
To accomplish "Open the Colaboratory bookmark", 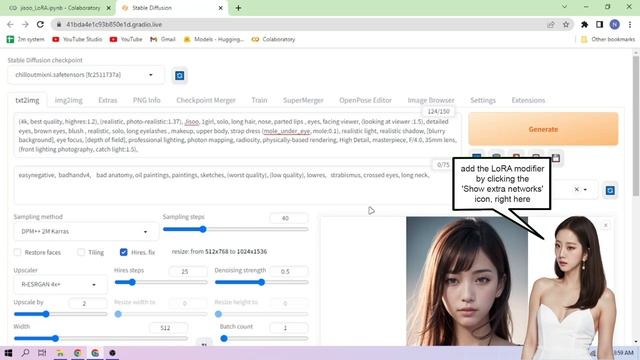I will click(x=273, y=39).
